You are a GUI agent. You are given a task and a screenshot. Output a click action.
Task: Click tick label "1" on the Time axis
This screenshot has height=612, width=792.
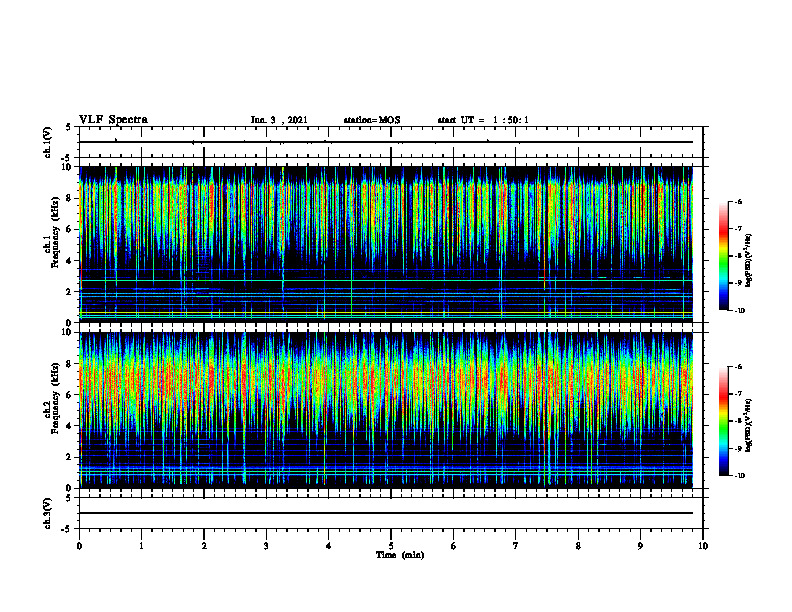[141, 546]
